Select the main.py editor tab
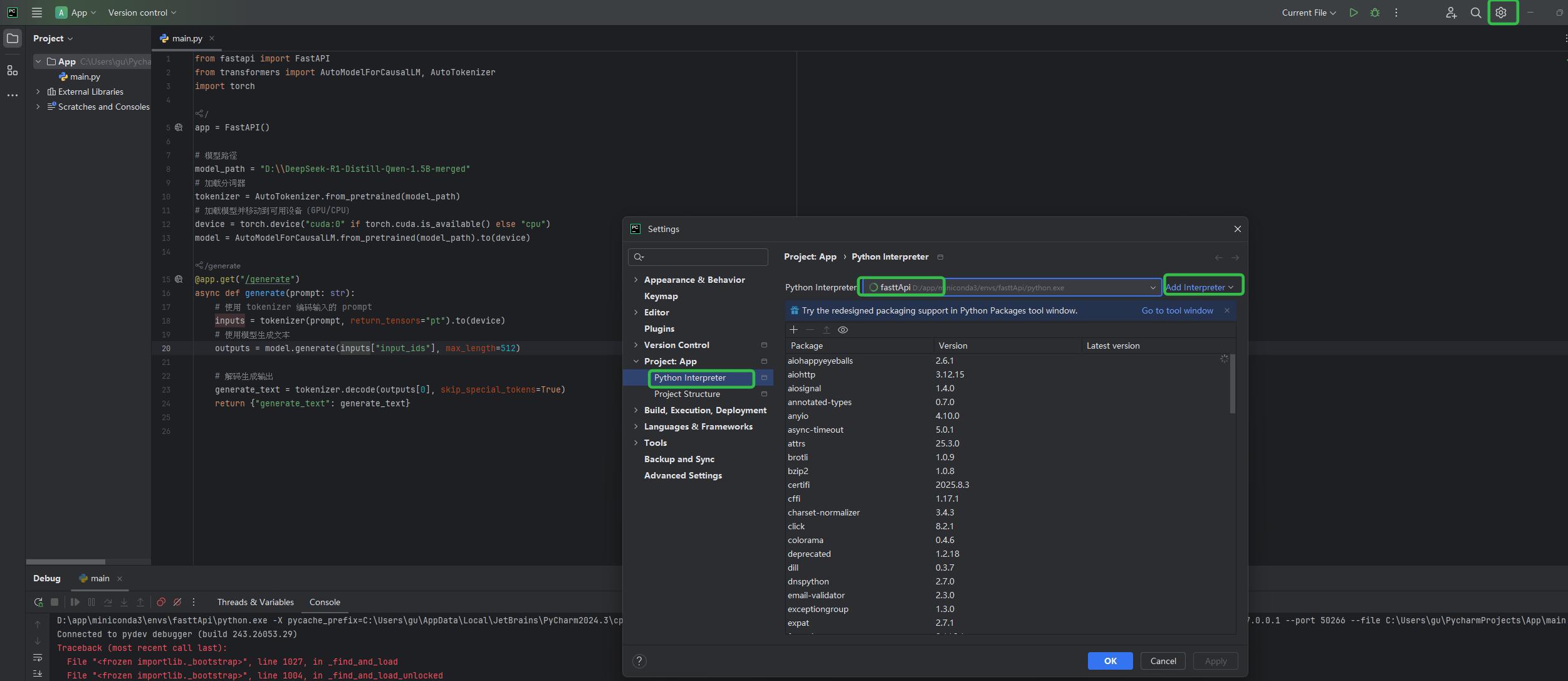 click(x=187, y=38)
